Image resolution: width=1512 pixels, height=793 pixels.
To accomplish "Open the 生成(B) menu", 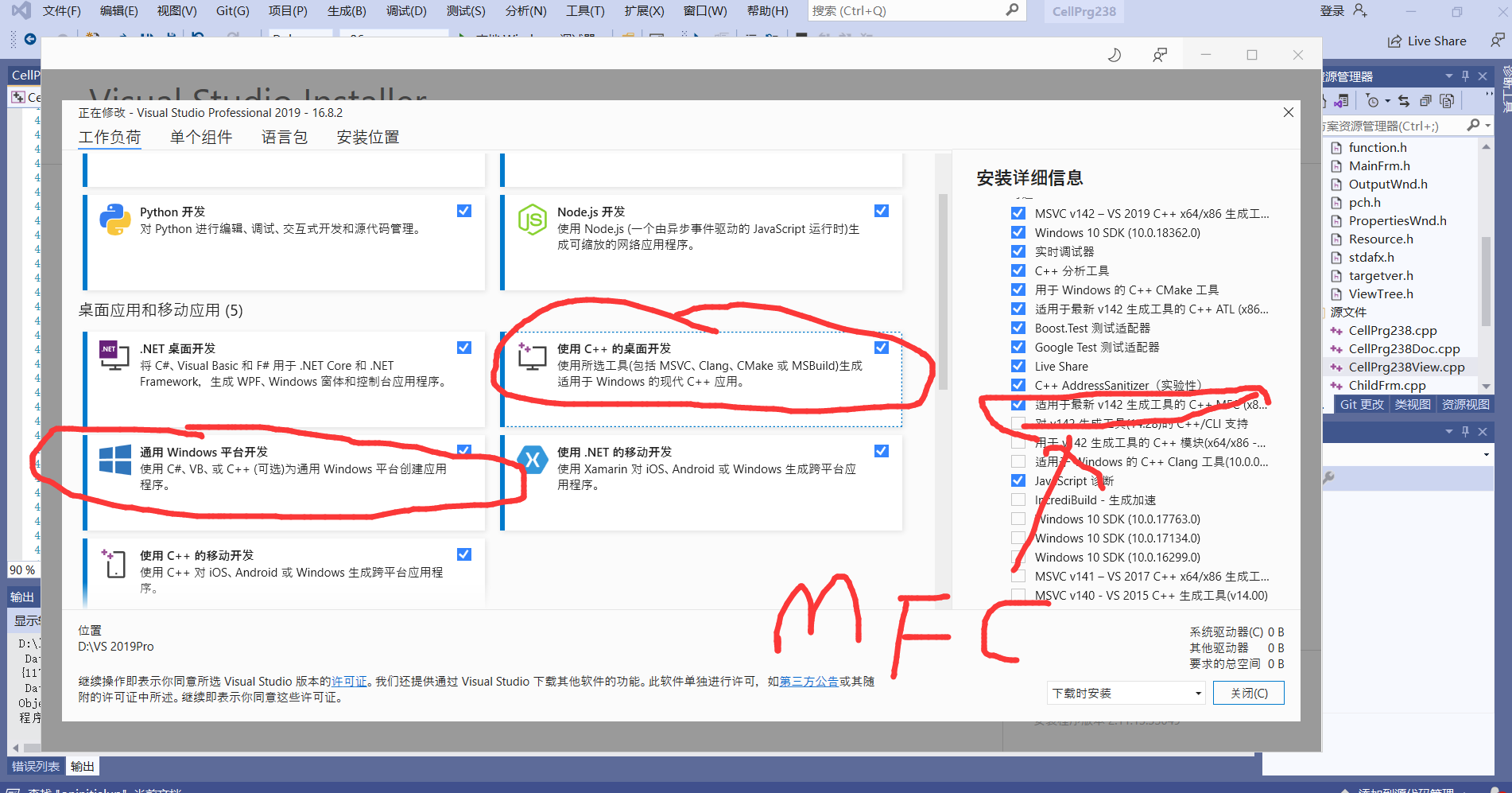I will click(347, 10).
